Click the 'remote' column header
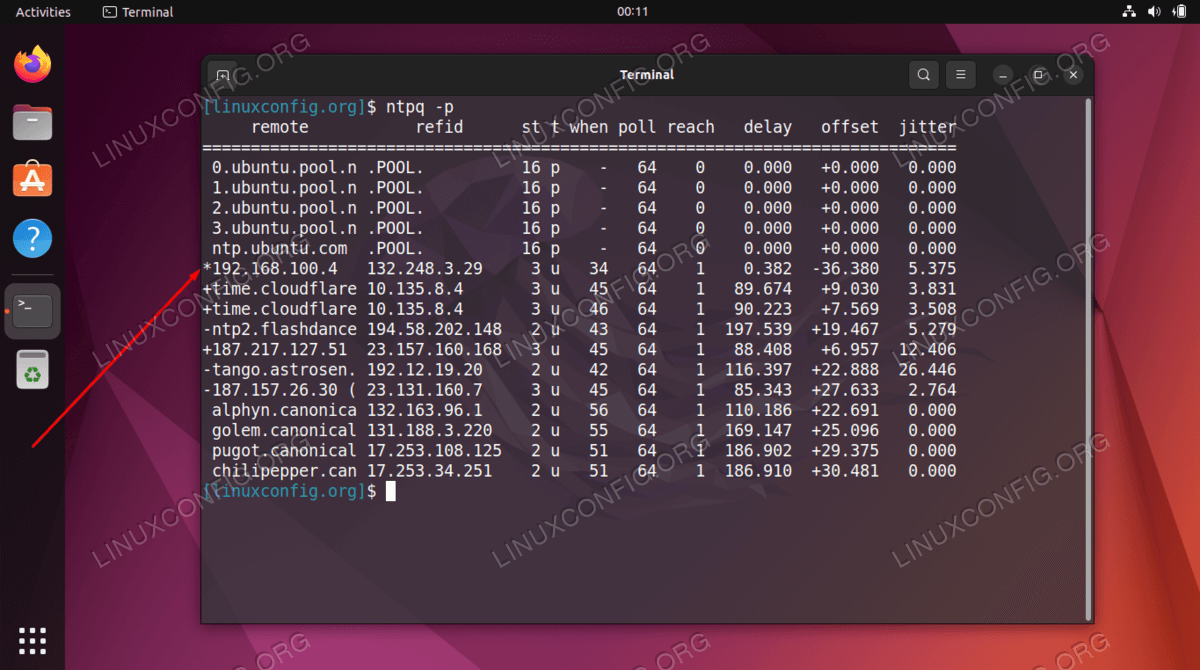This screenshot has height=670, width=1200. pyautogui.click(x=280, y=127)
